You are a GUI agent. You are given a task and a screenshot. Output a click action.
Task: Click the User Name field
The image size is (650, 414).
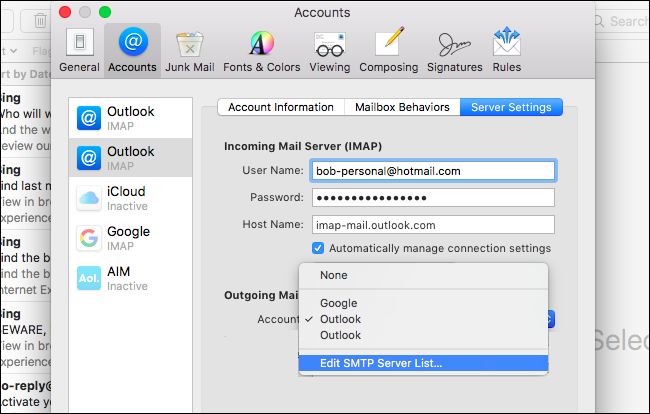click(433, 171)
